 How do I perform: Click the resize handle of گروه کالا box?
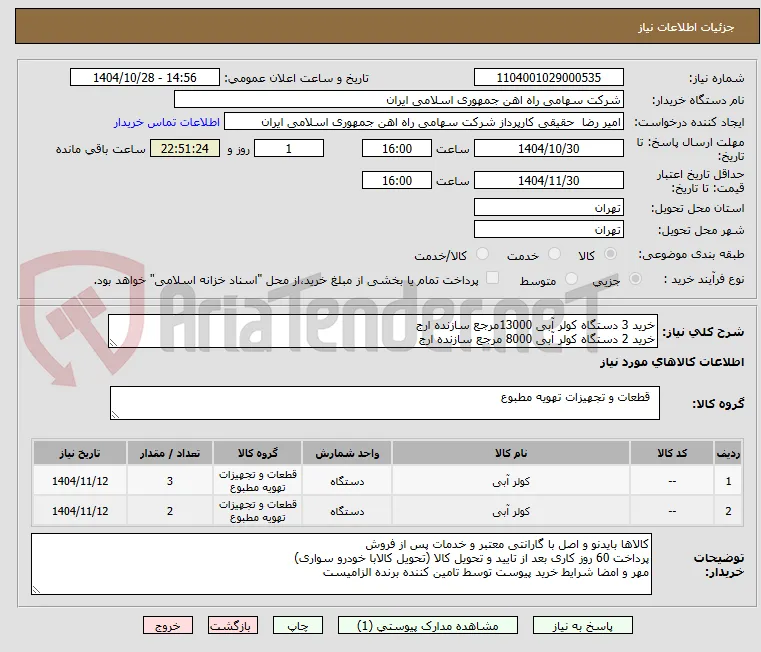tap(115, 414)
